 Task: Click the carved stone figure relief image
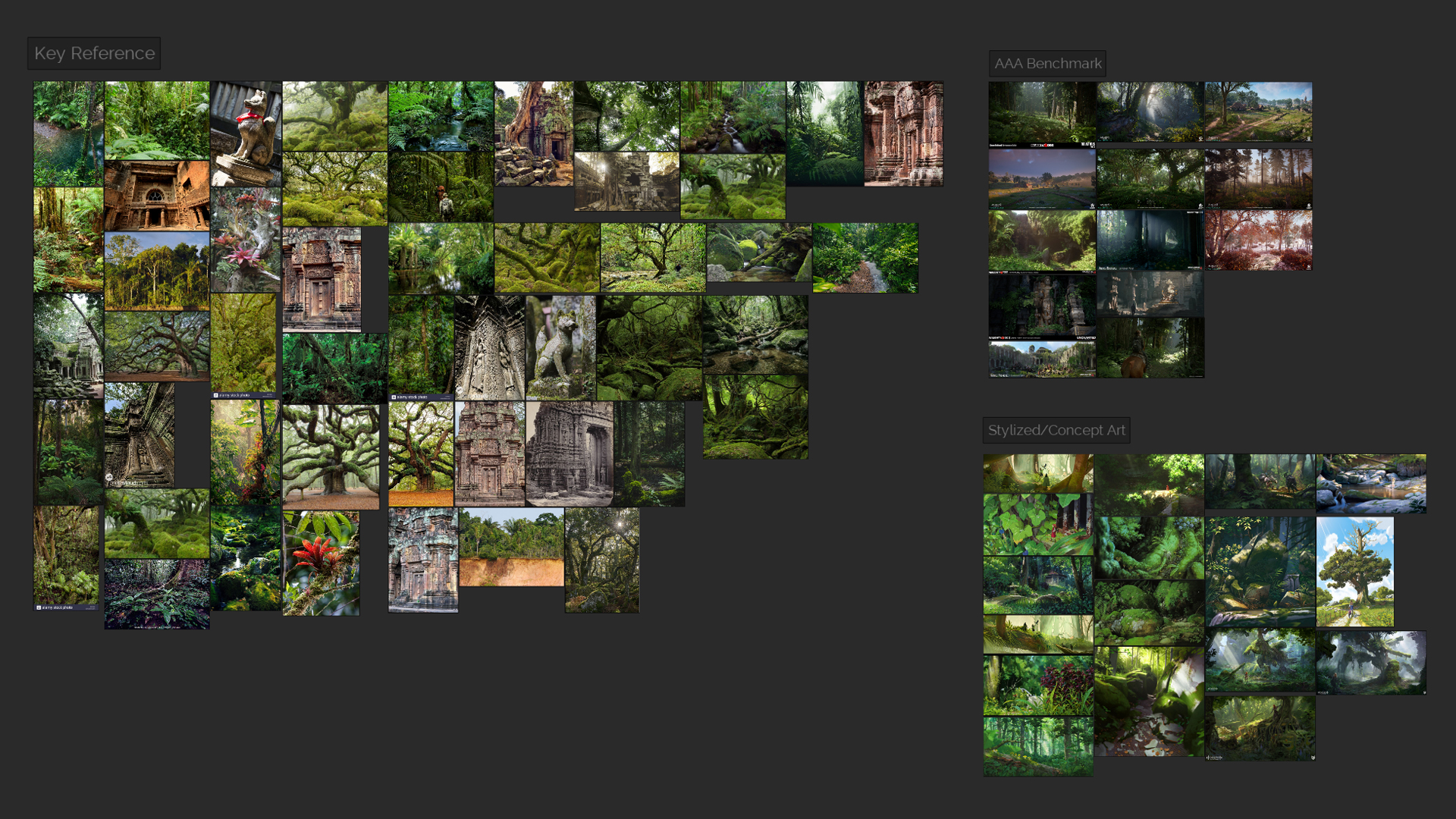(489, 348)
